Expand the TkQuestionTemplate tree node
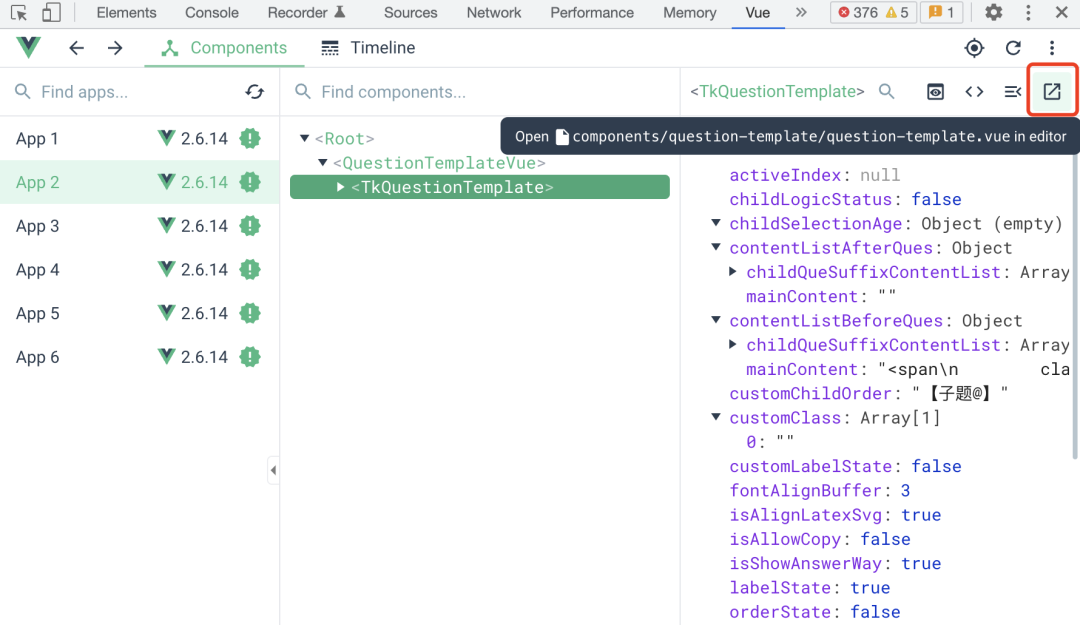Screen dimensions: 1080x625 (341, 187)
